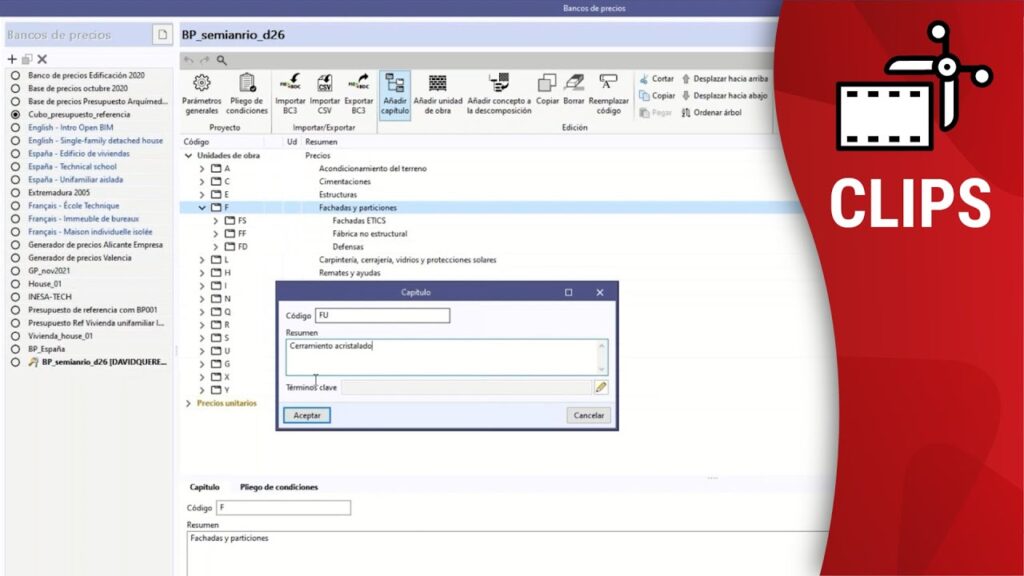The image size is (1024, 576).
Task: Click the Borrar eraser icon
Action: [x=574, y=83]
